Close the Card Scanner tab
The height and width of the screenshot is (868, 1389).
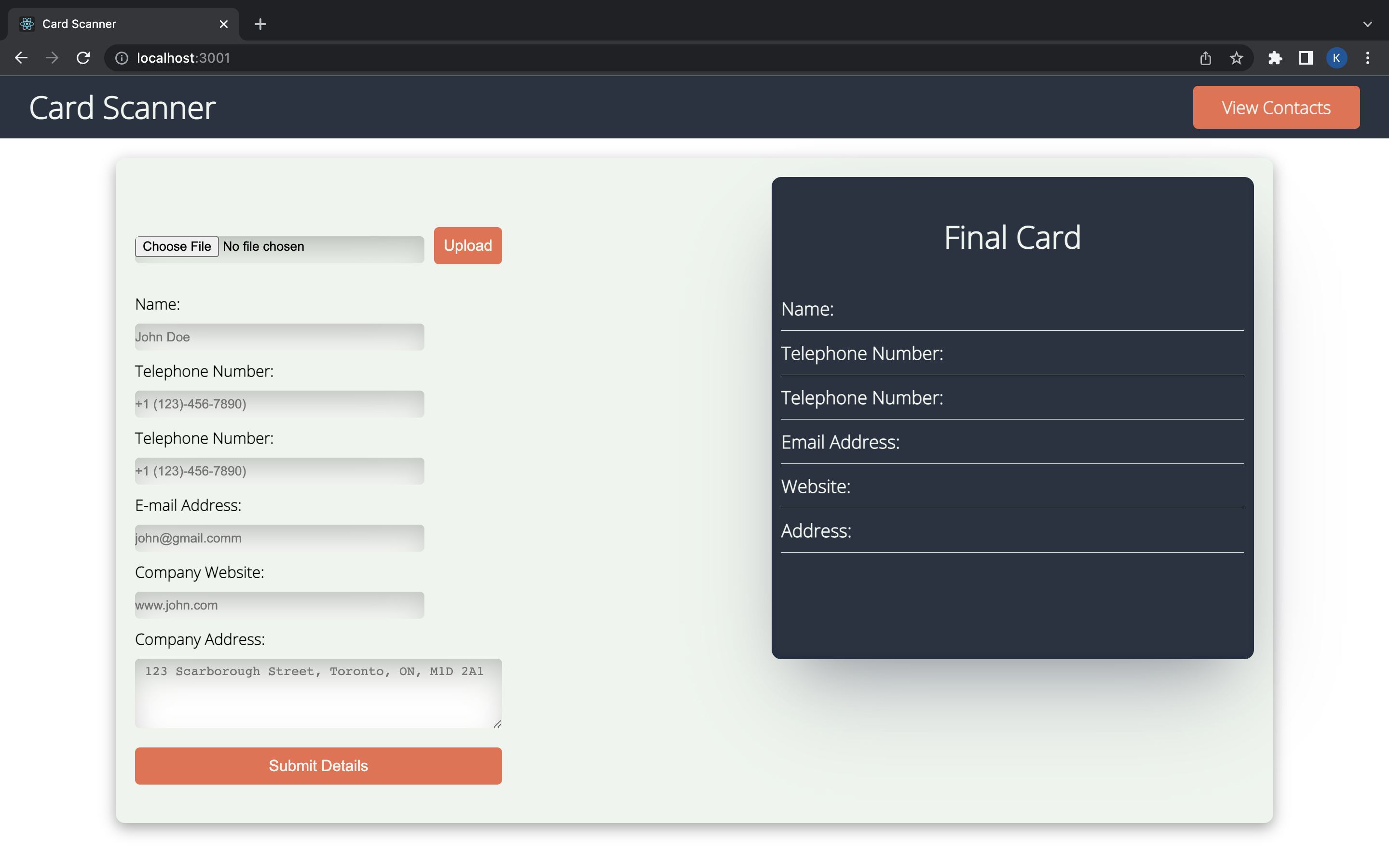(x=224, y=24)
